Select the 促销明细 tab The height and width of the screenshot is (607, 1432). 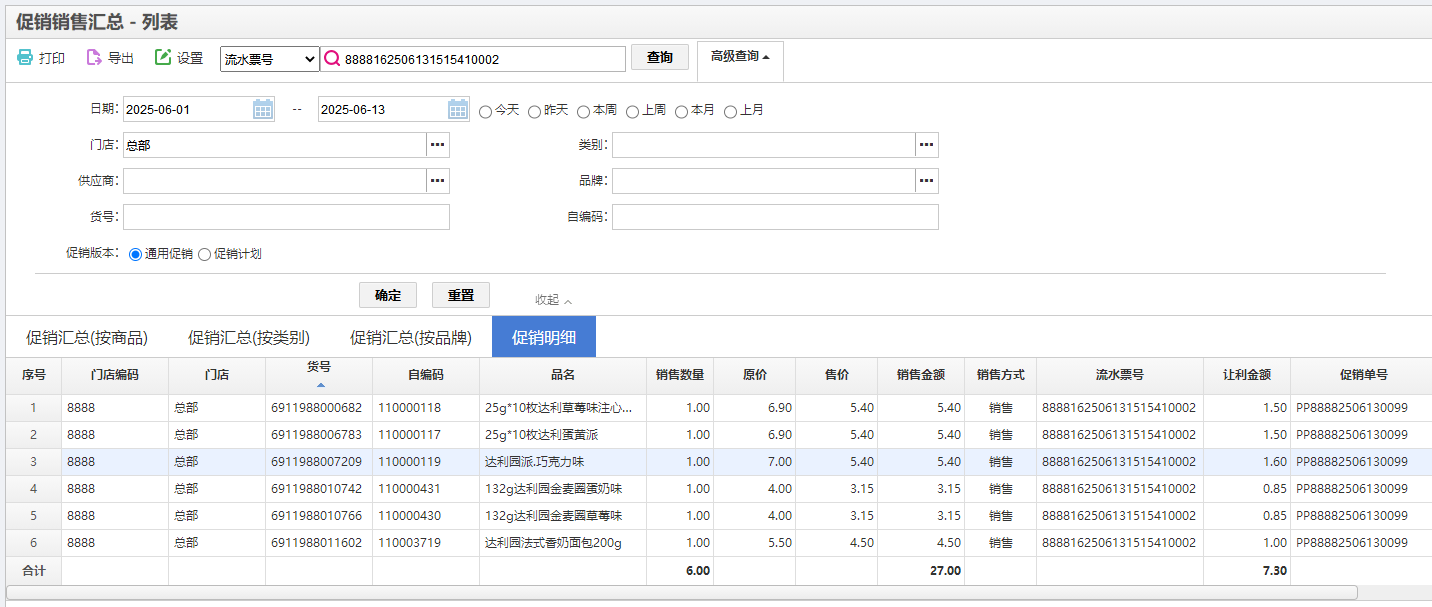tap(544, 337)
